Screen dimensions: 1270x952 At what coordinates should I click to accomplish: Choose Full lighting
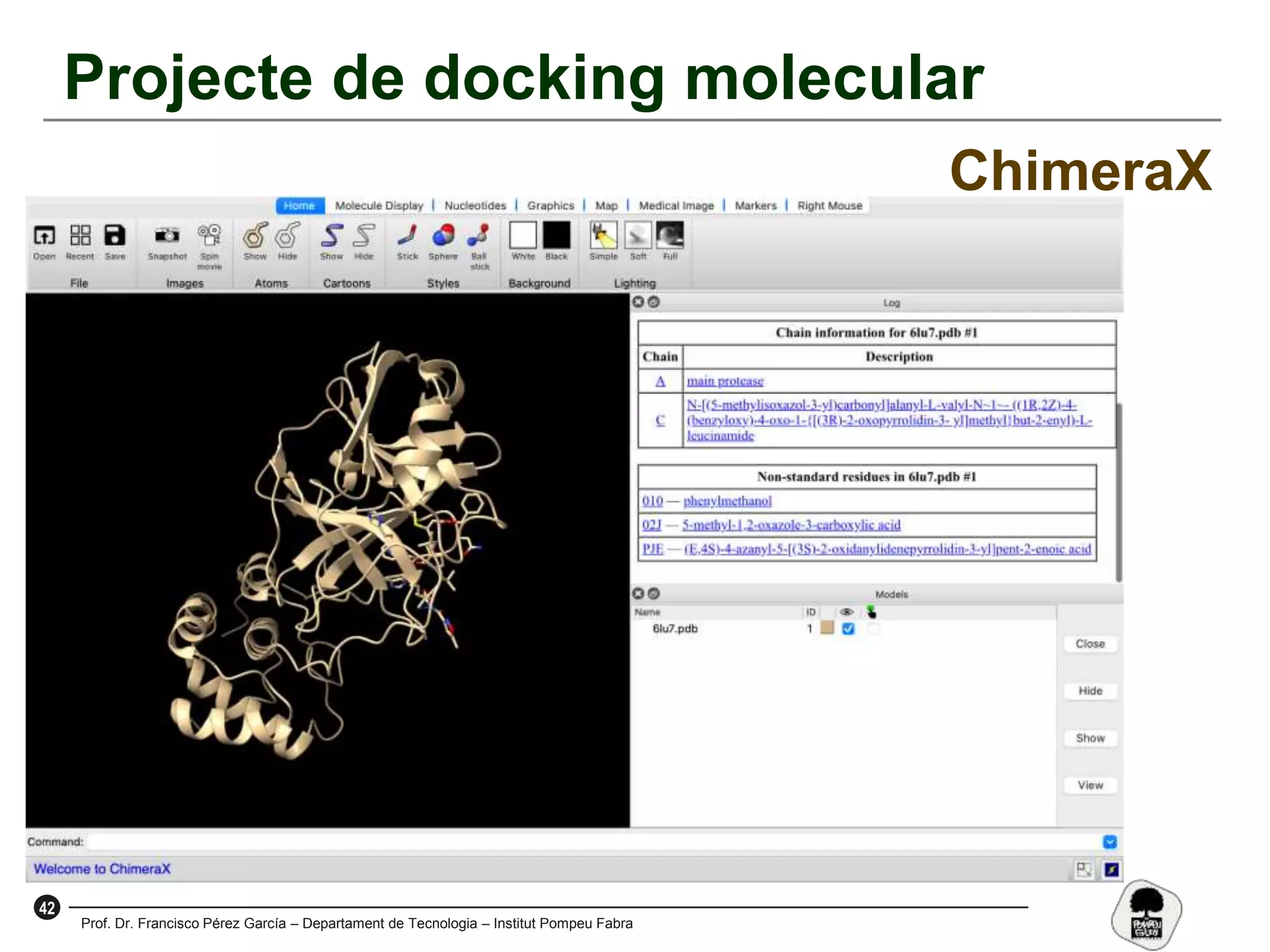coord(670,242)
